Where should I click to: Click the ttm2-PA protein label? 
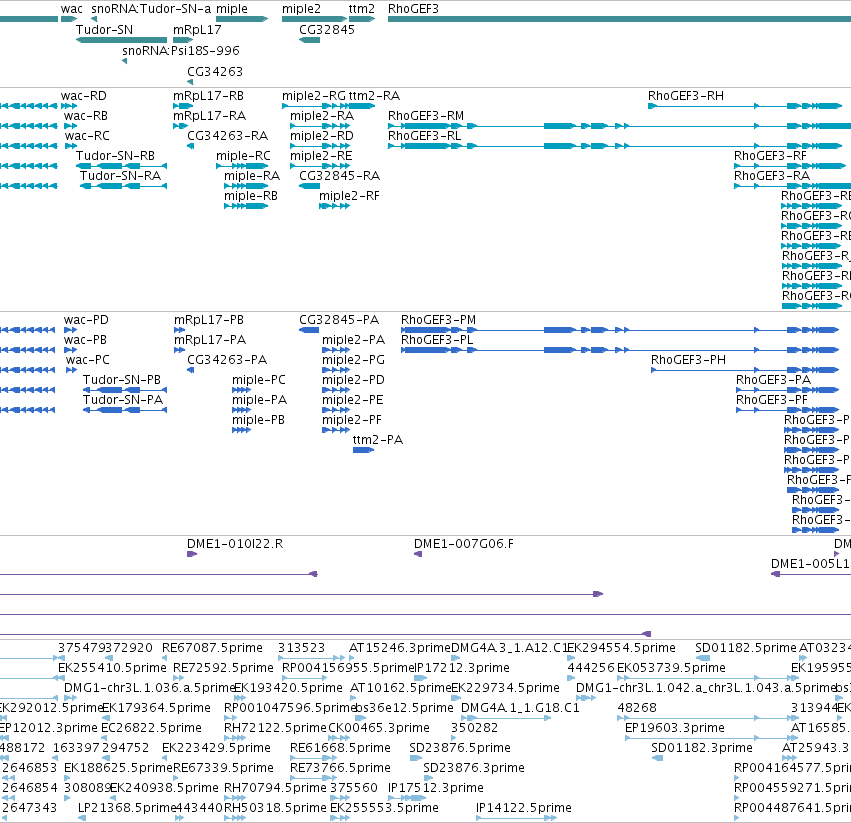[378, 440]
